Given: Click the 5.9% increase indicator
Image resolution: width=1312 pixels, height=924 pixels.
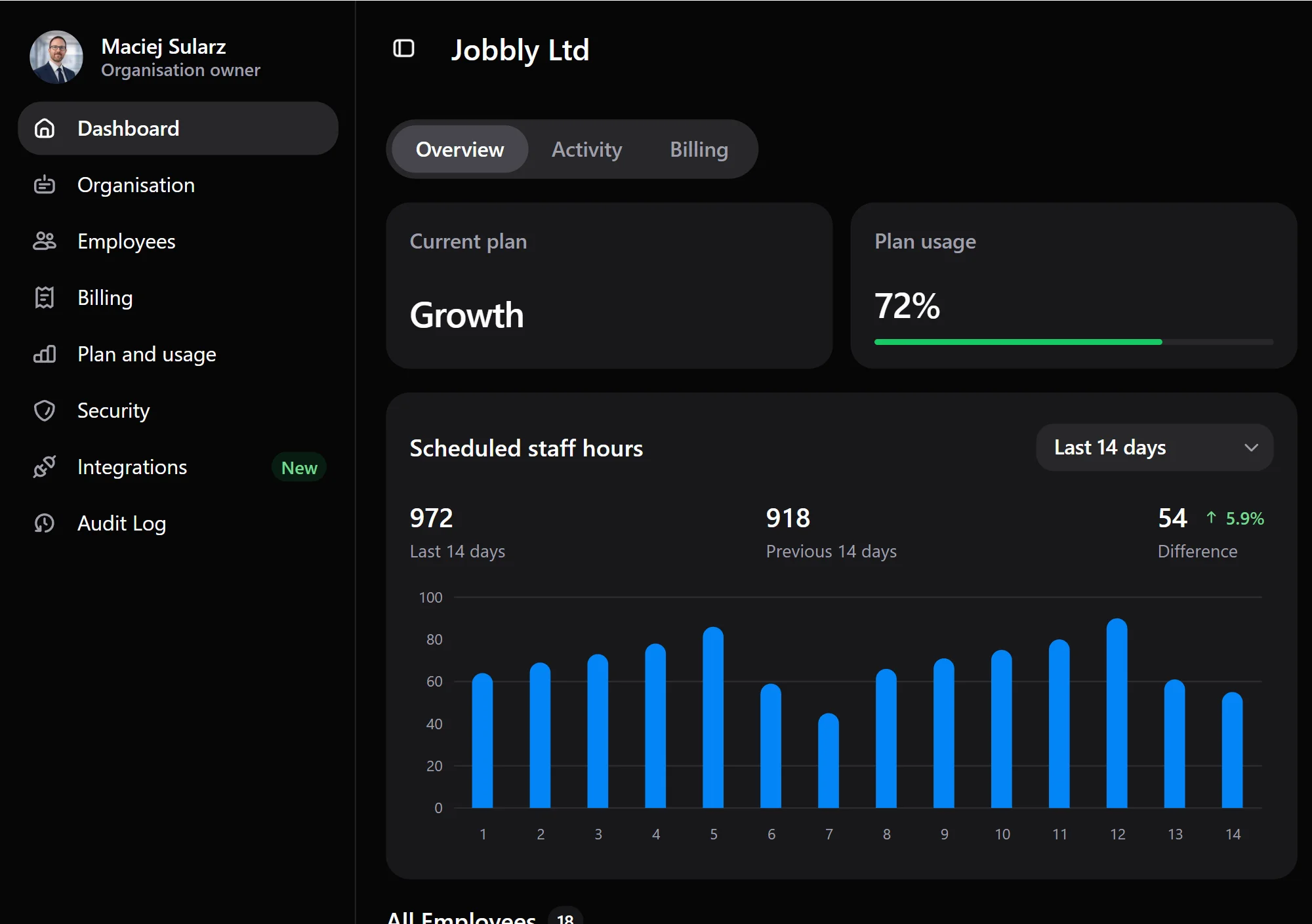Looking at the screenshot, I should (x=1244, y=519).
